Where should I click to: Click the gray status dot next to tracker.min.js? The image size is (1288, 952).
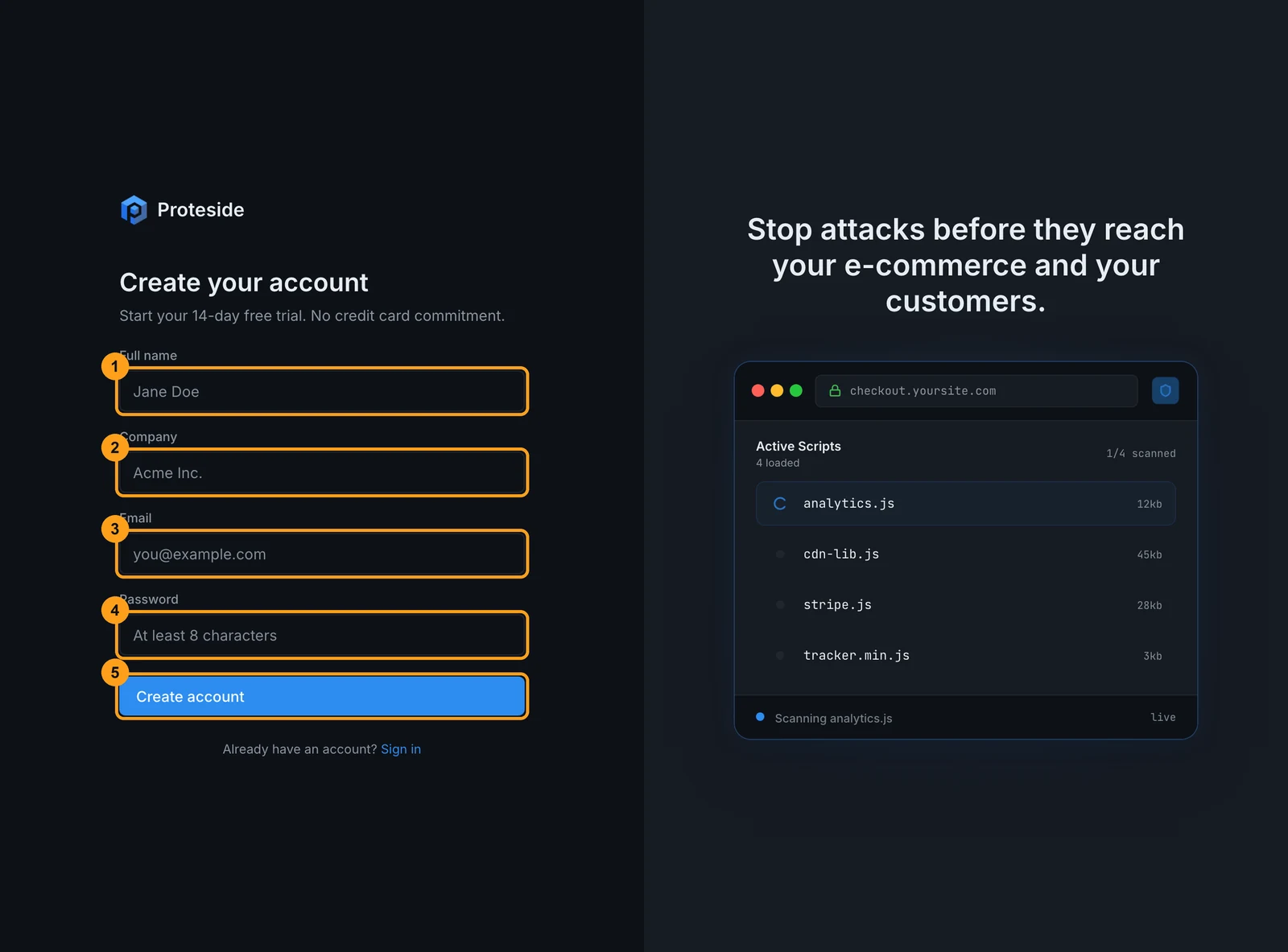click(779, 656)
